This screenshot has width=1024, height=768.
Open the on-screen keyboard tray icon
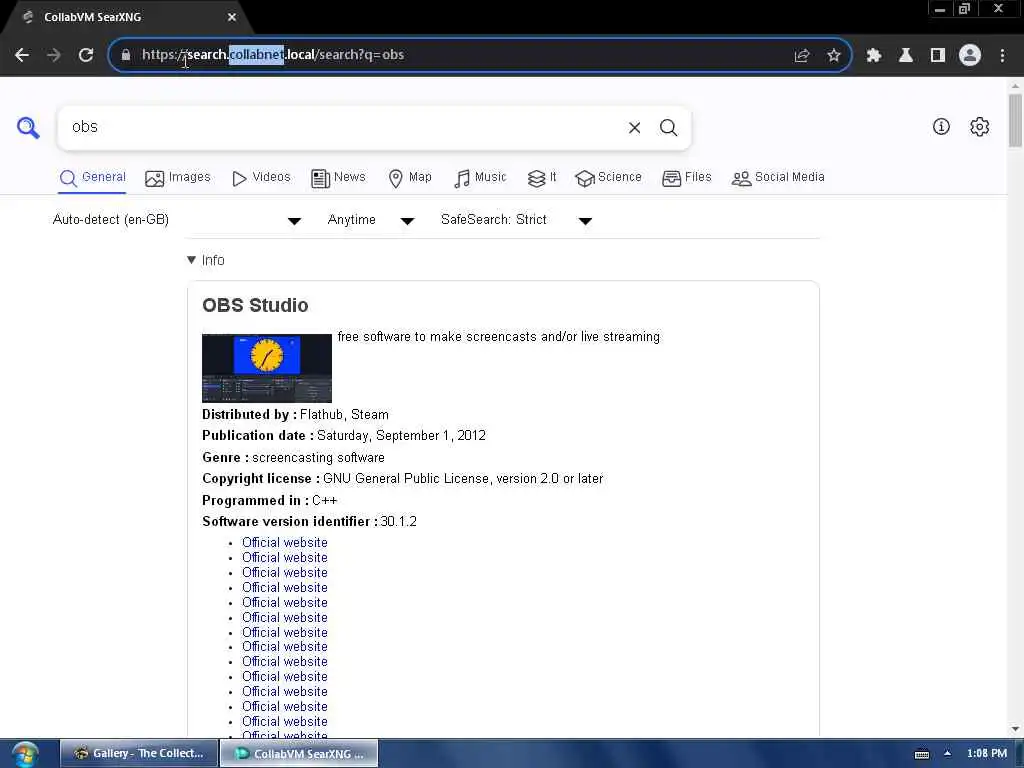point(921,754)
